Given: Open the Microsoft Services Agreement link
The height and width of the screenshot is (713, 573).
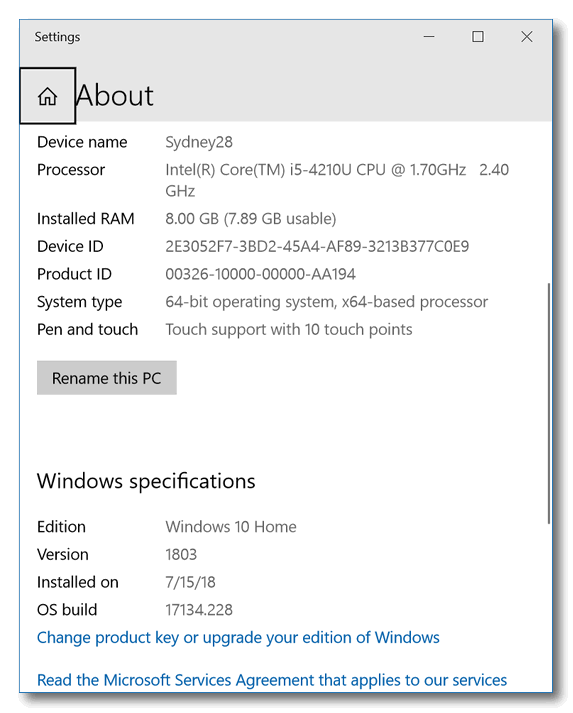Looking at the screenshot, I should 272,680.
